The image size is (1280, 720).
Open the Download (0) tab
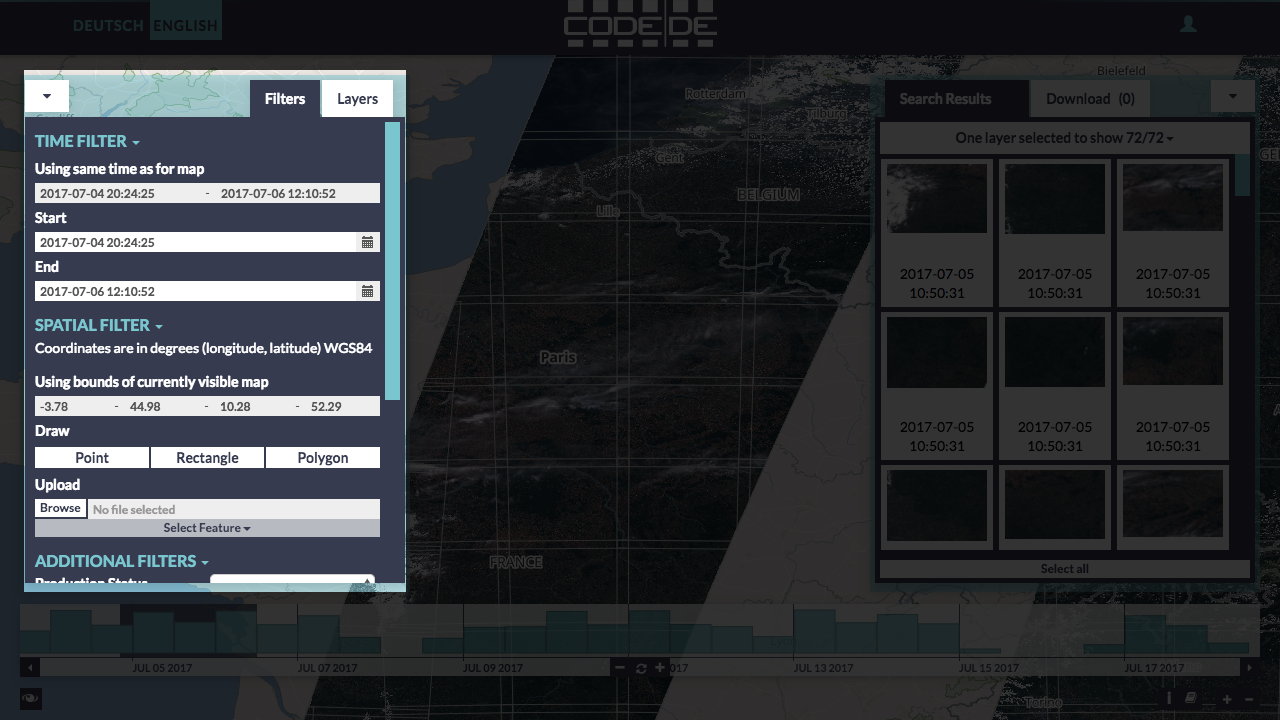tap(1089, 99)
